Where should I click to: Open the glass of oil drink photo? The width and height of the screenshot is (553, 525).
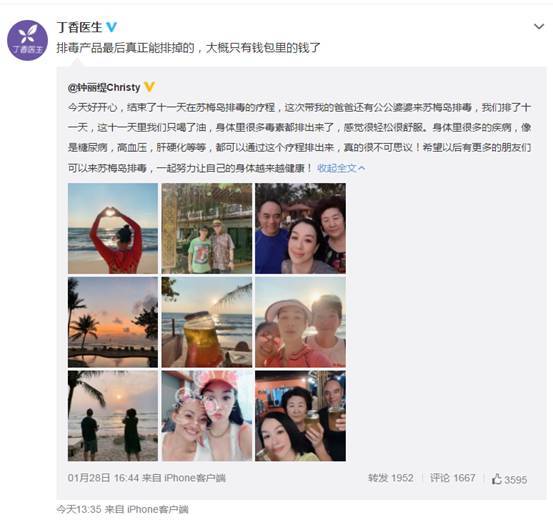[x=207, y=322]
